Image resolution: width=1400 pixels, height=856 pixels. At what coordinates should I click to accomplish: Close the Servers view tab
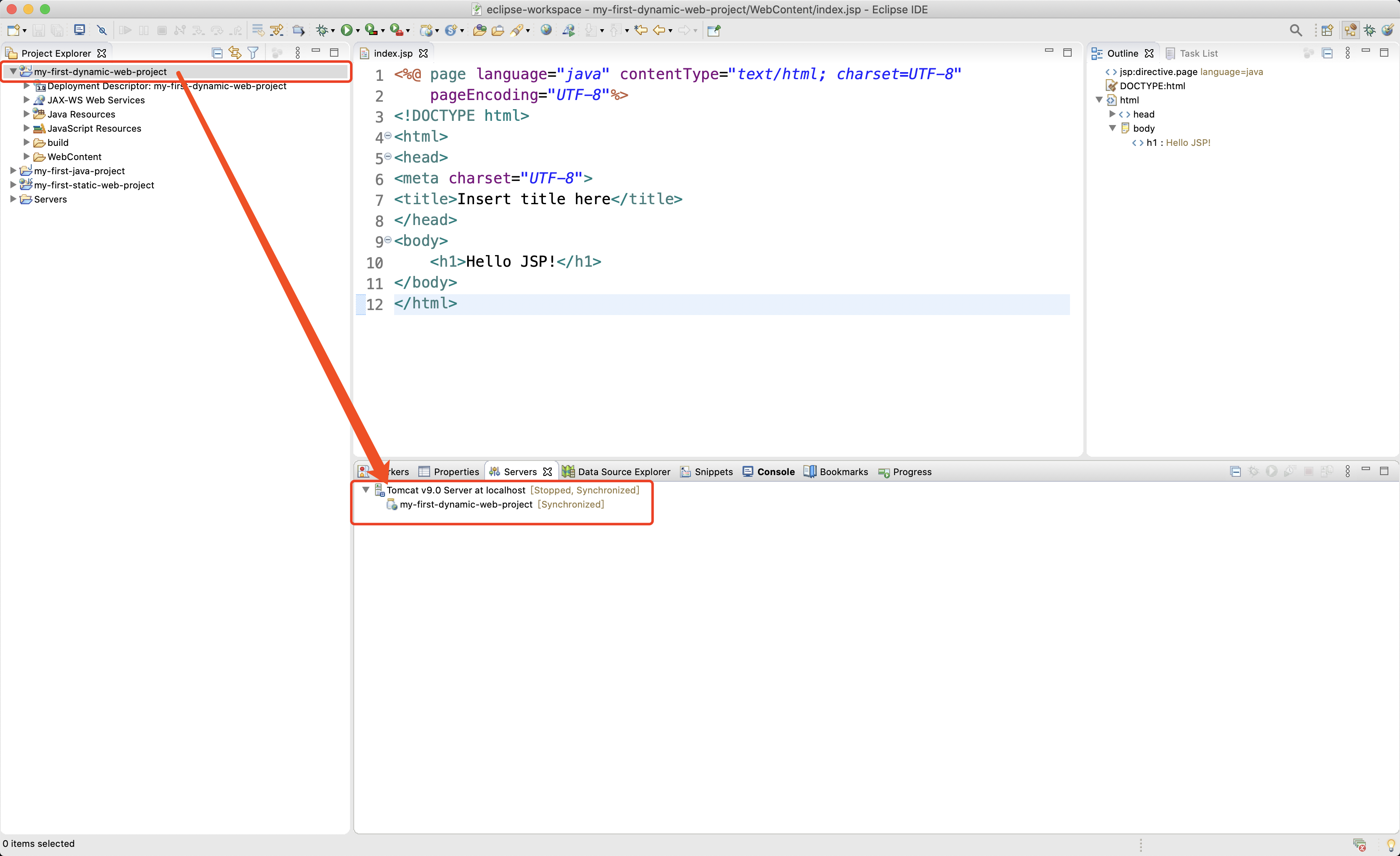(548, 472)
